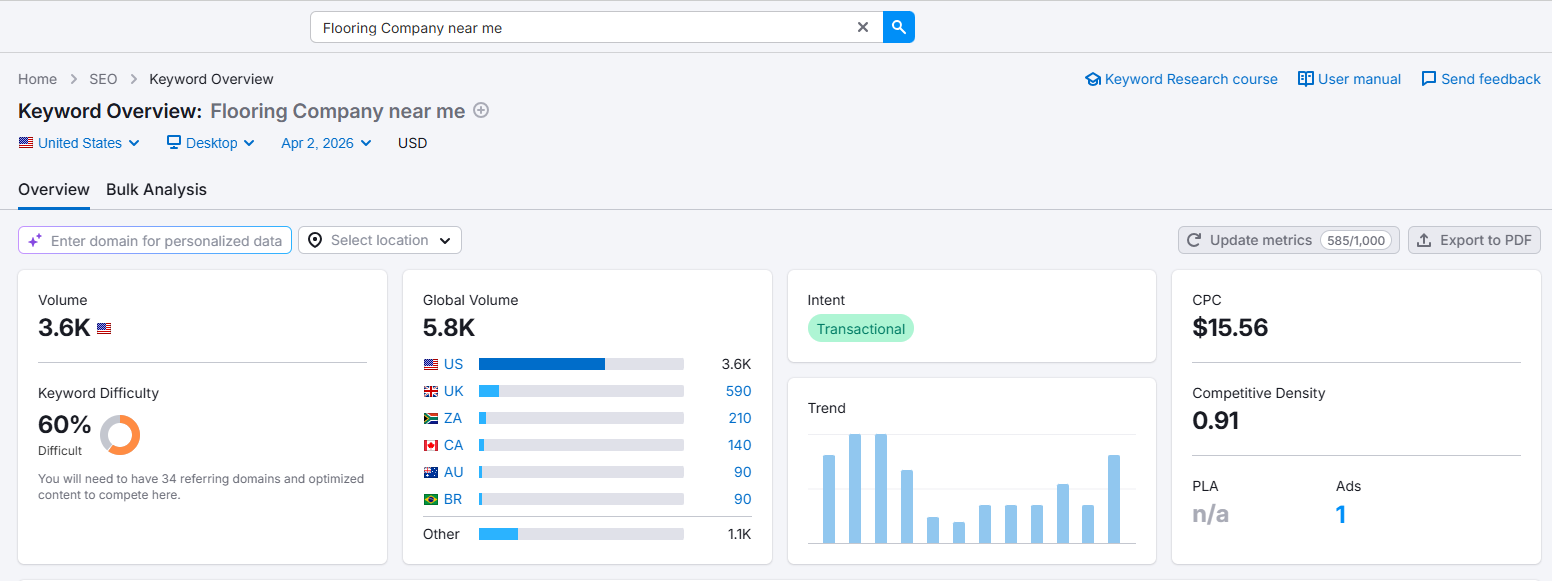This screenshot has width=1552, height=581.
Task: Open the User manual via its icon
Action: 1306,78
